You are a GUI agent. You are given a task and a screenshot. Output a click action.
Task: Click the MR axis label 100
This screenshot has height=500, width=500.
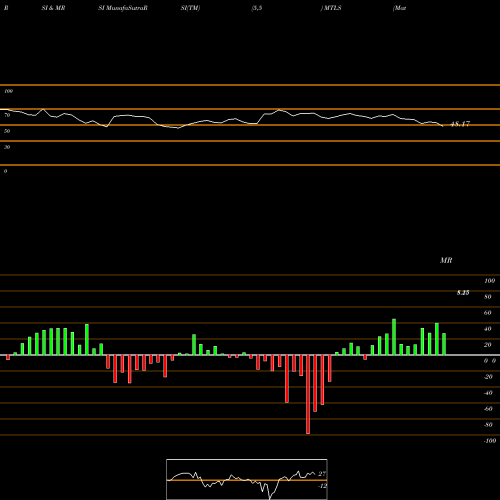(x=490, y=281)
